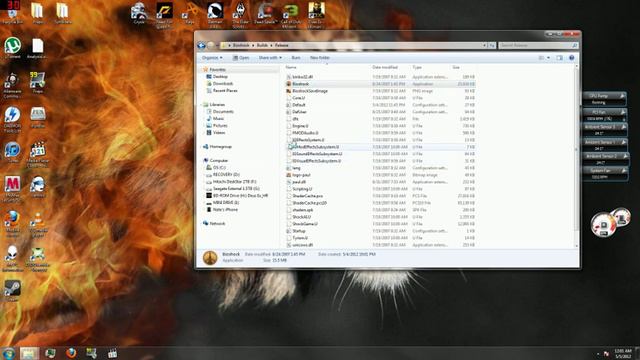The height and width of the screenshot is (360, 640).
Task: Open the Batman desktop shortcut
Action: click(x=215, y=15)
